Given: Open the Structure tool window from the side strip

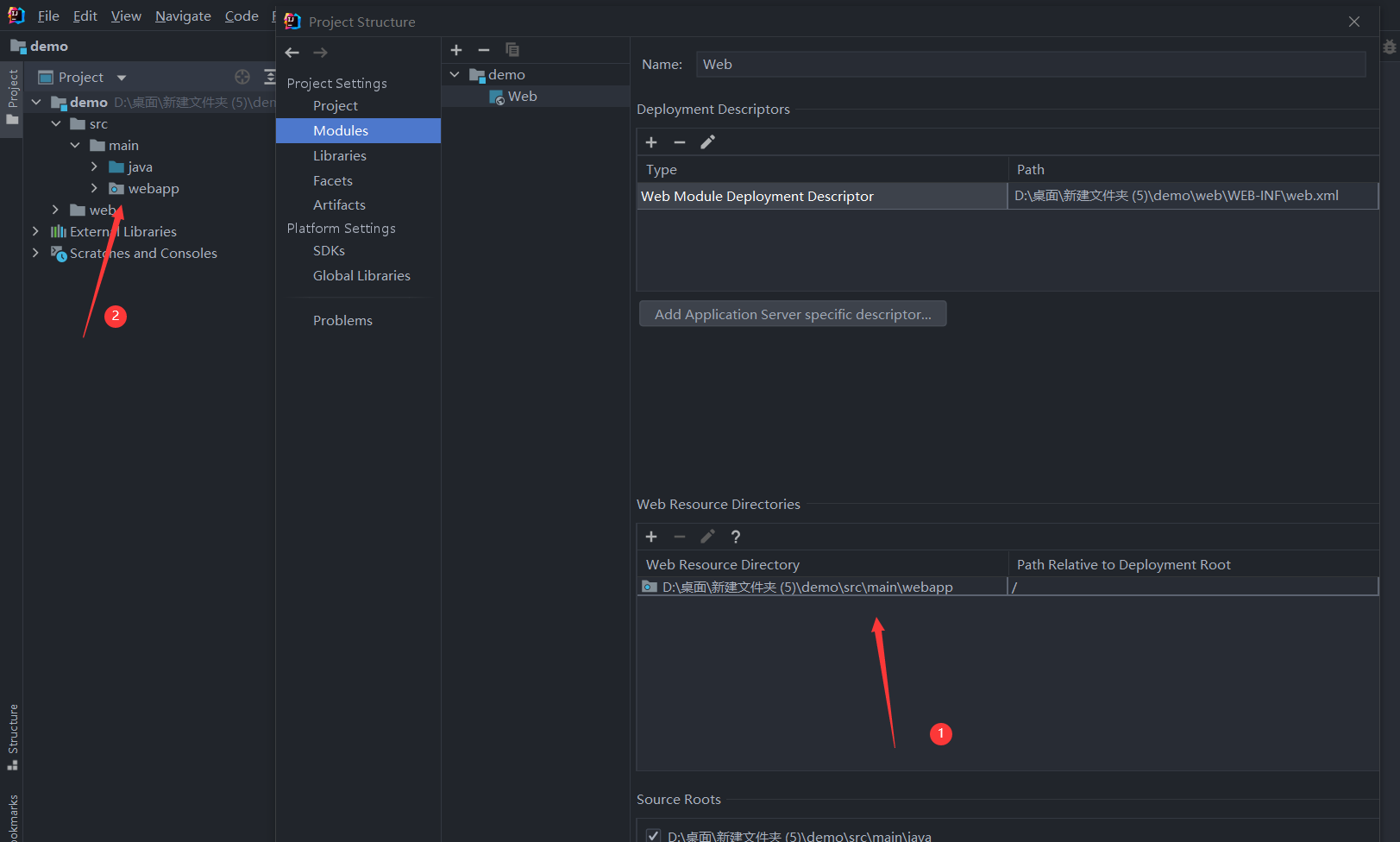Looking at the screenshot, I should coord(12,738).
